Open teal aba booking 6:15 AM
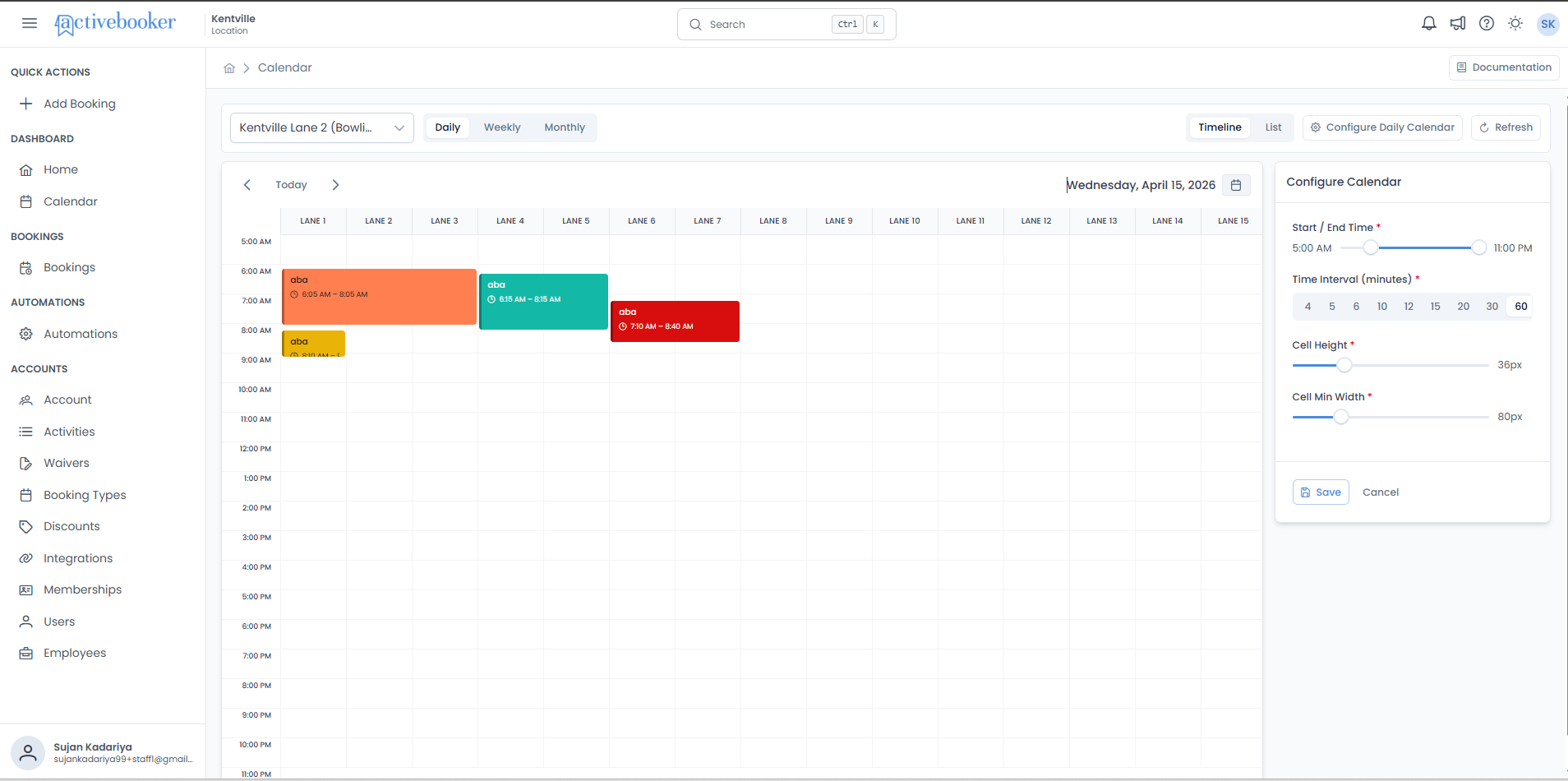Screen dimensions: 1568x781 pyautogui.click(x=543, y=302)
